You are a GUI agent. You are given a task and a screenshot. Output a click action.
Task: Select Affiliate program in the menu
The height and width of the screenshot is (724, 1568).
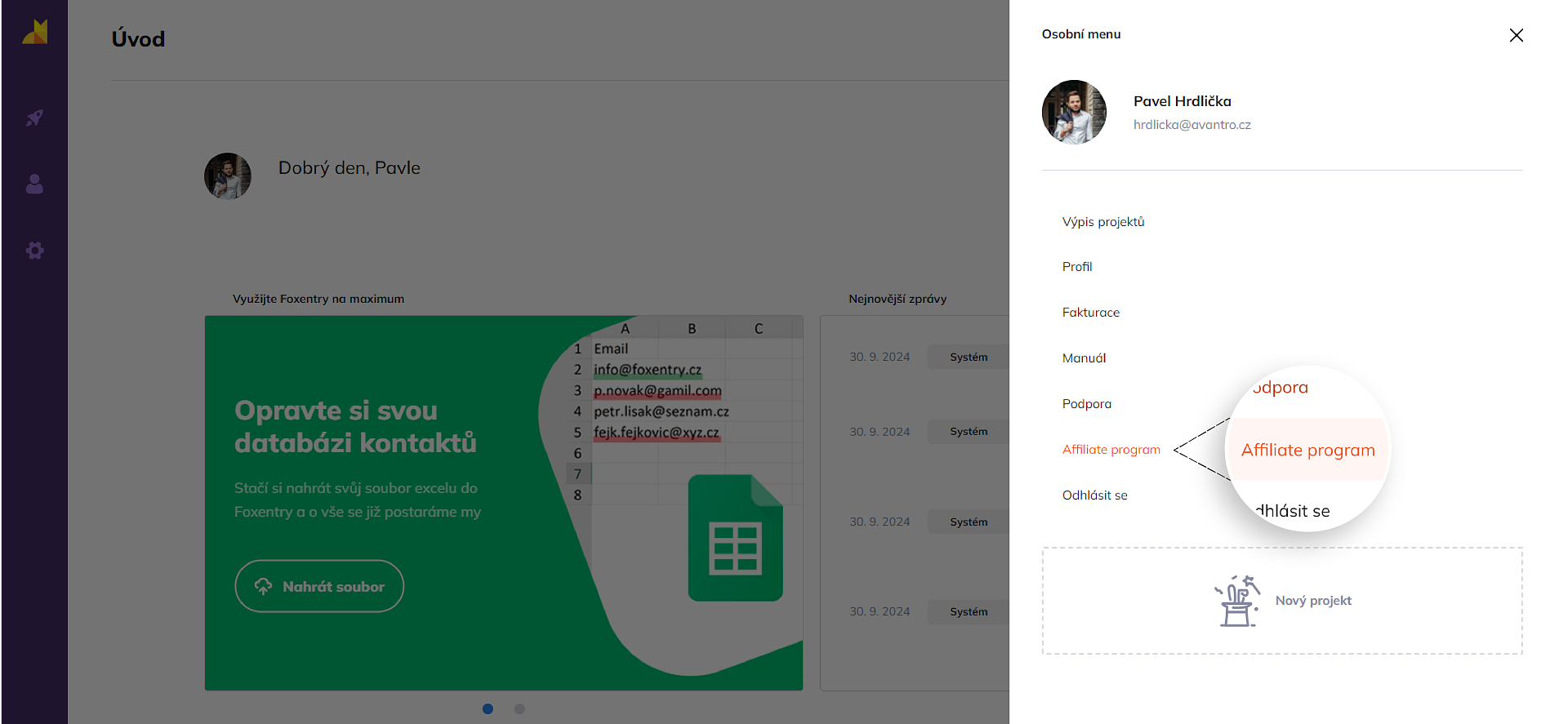(1111, 450)
